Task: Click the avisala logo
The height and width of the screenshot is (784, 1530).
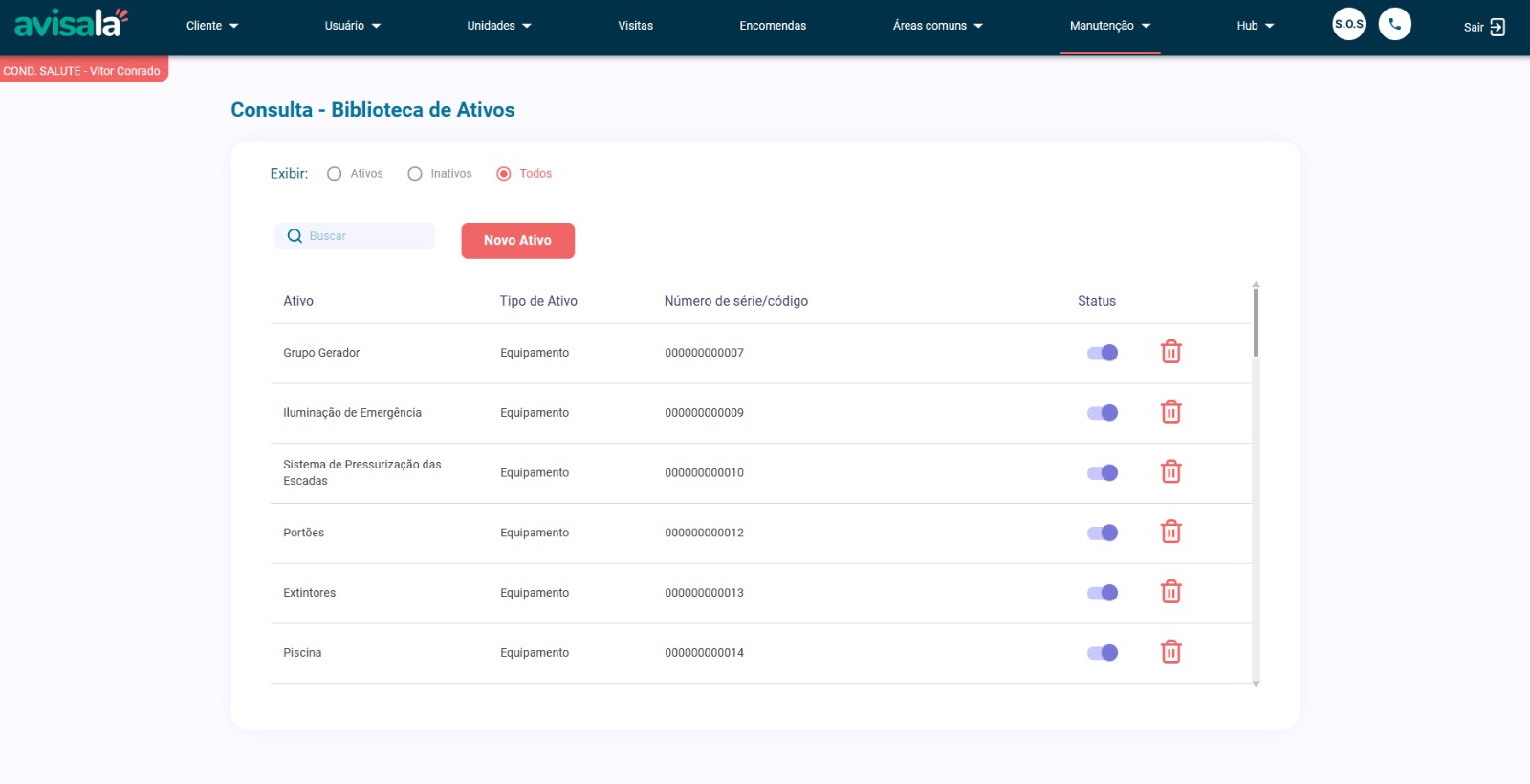Action: tap(71, 23)
